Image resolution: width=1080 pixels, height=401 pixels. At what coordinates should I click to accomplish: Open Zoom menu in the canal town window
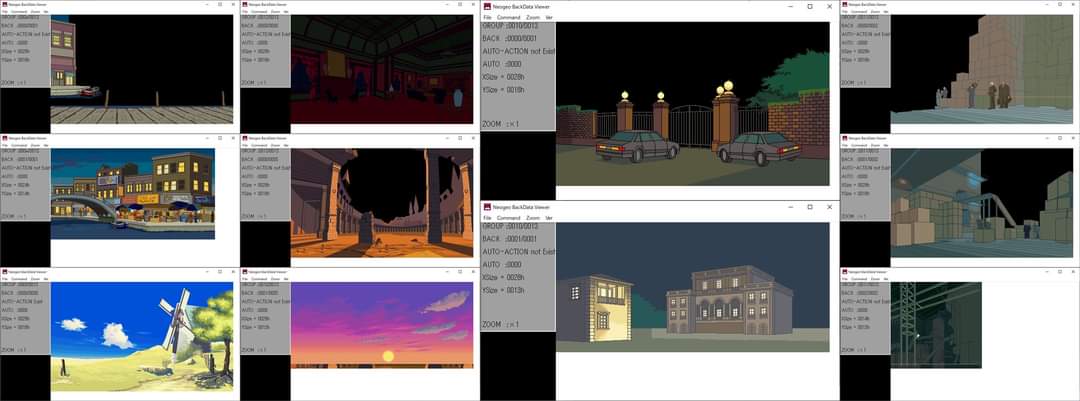click(x=34, y=145)
